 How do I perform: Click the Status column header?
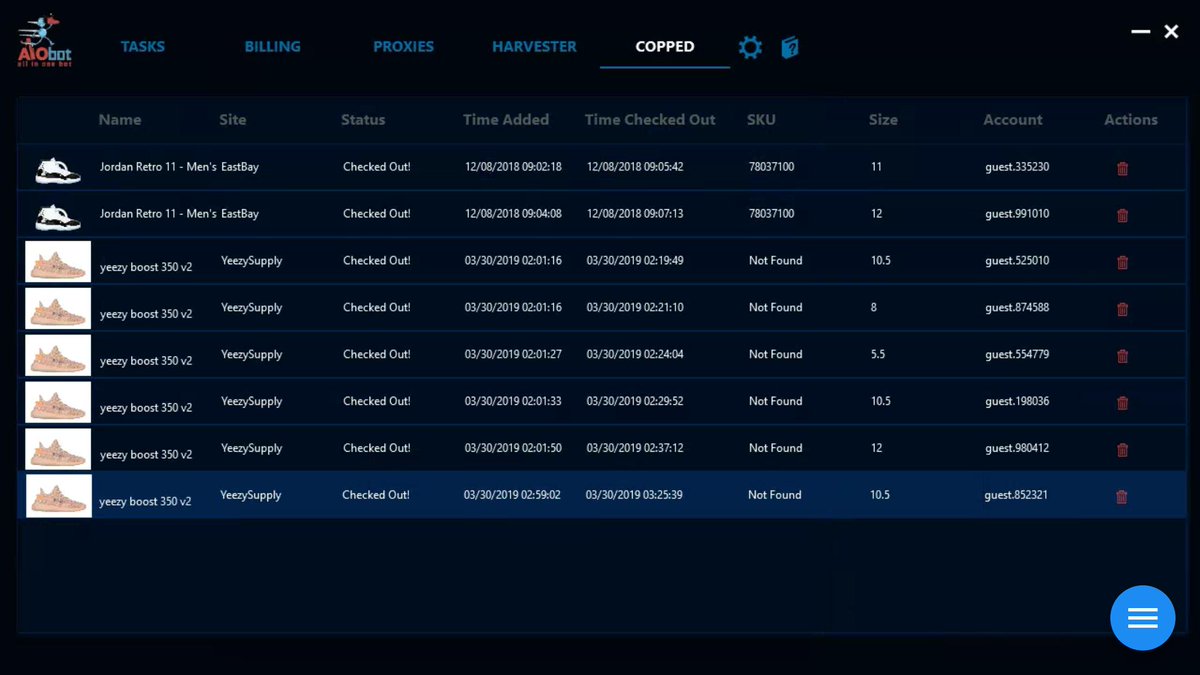[363, 119]
